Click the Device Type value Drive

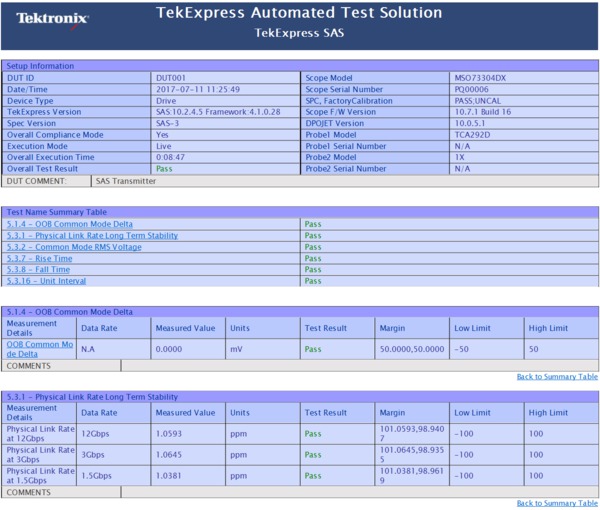point(166,101)
